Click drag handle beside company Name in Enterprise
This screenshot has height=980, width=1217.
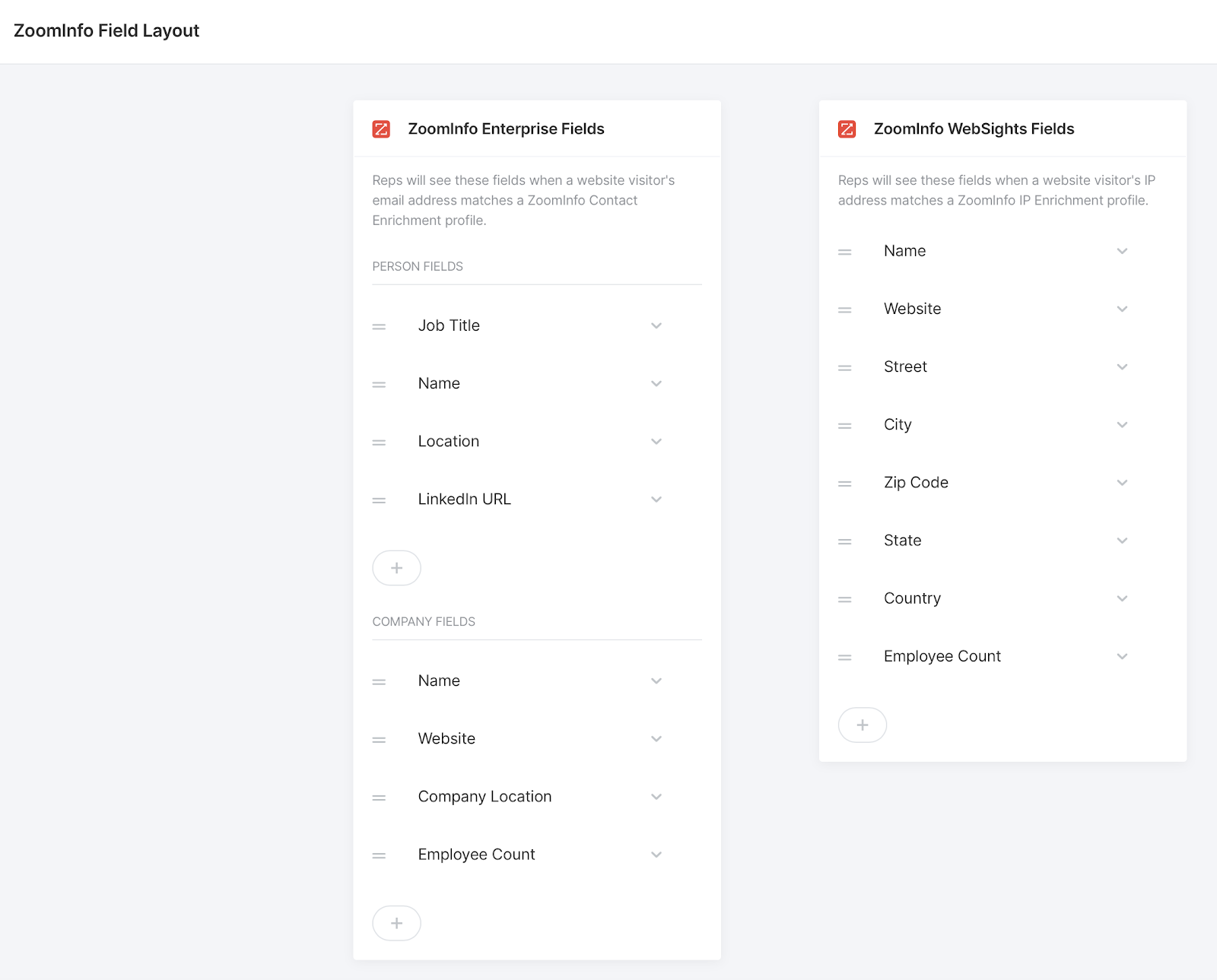coord(379,682)
